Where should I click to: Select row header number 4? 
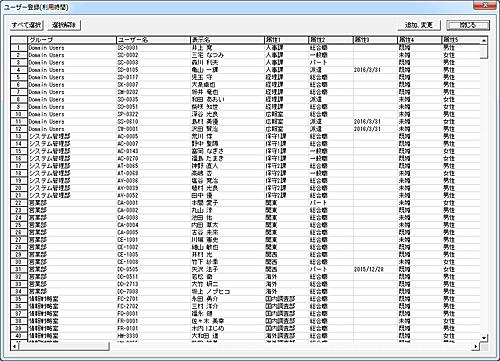(x=19, y=70)
